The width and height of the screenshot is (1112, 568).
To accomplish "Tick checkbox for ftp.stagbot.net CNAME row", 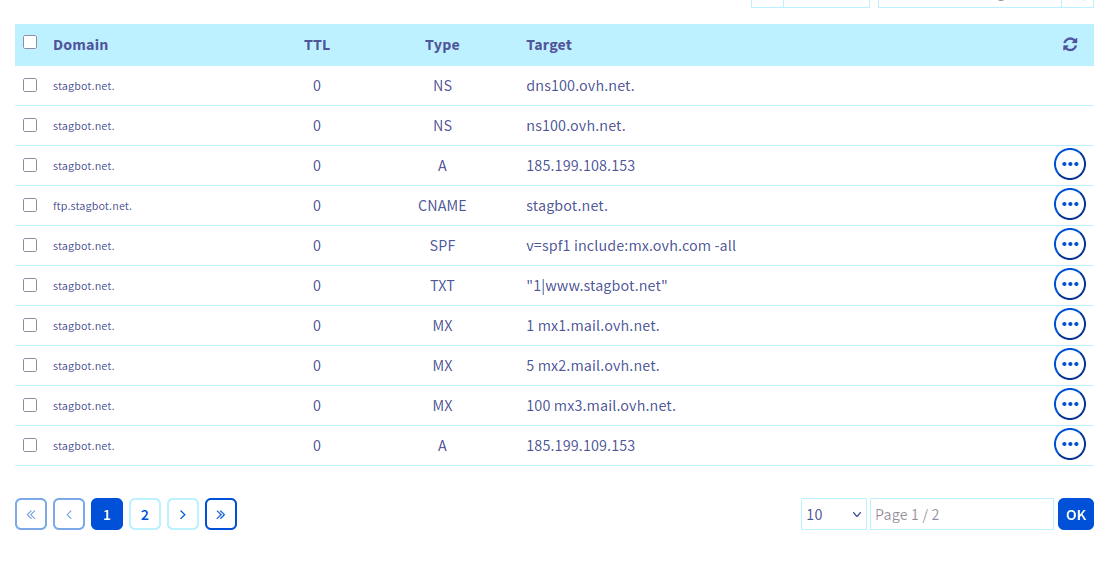I will (30, 205).
